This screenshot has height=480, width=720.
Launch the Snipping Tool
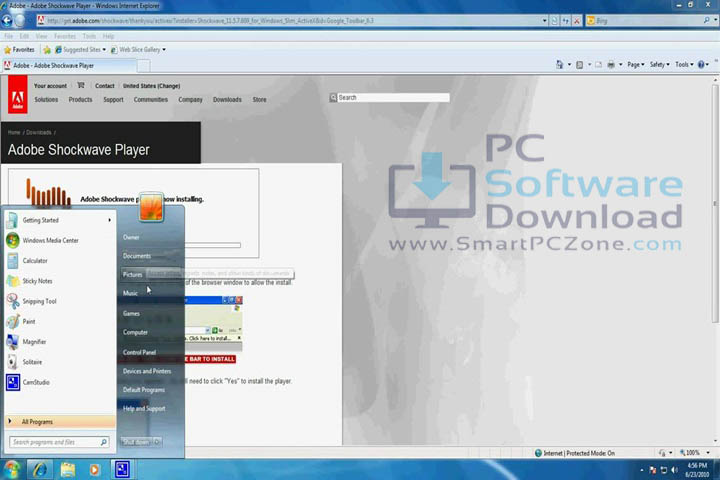60,301
